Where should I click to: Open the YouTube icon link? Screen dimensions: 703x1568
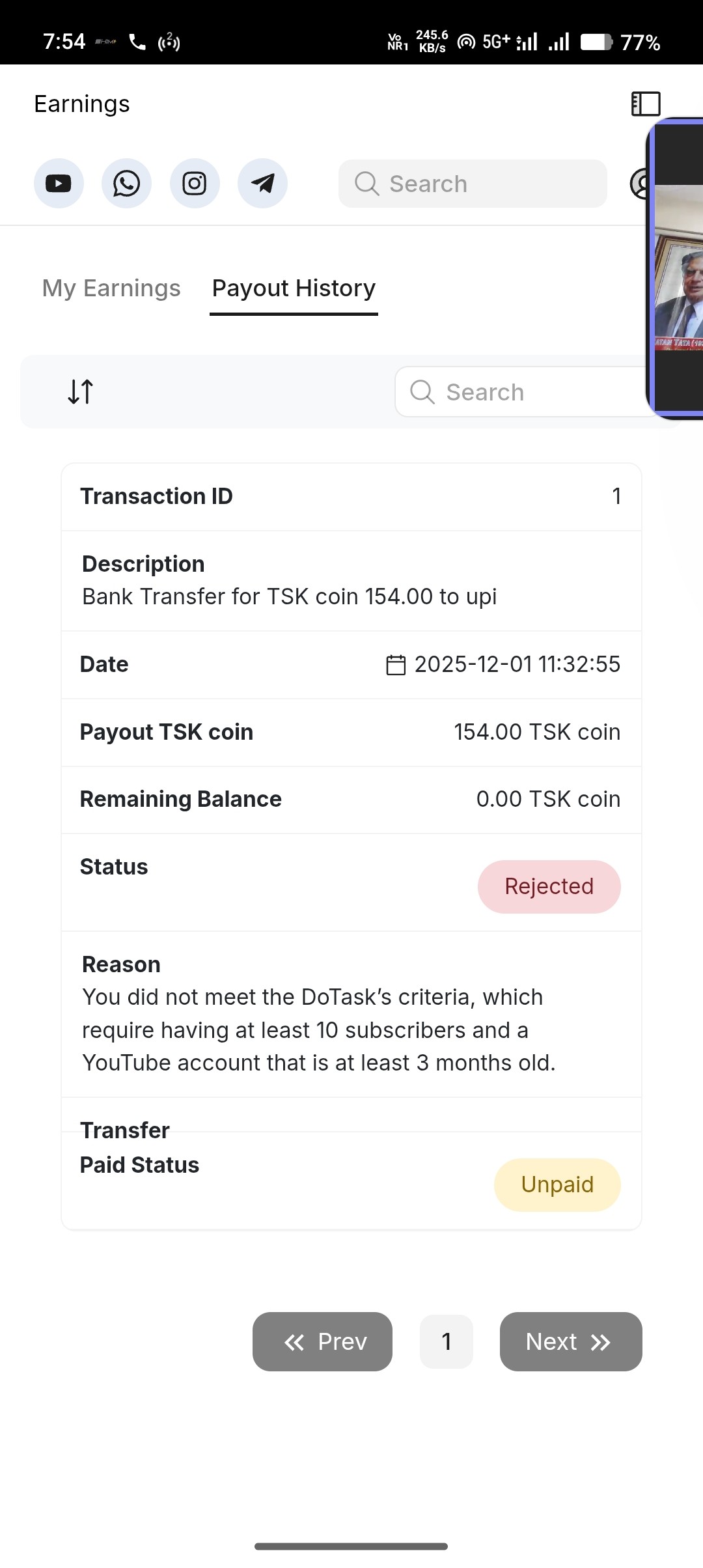pyautogui.click(x=59, y=184)
